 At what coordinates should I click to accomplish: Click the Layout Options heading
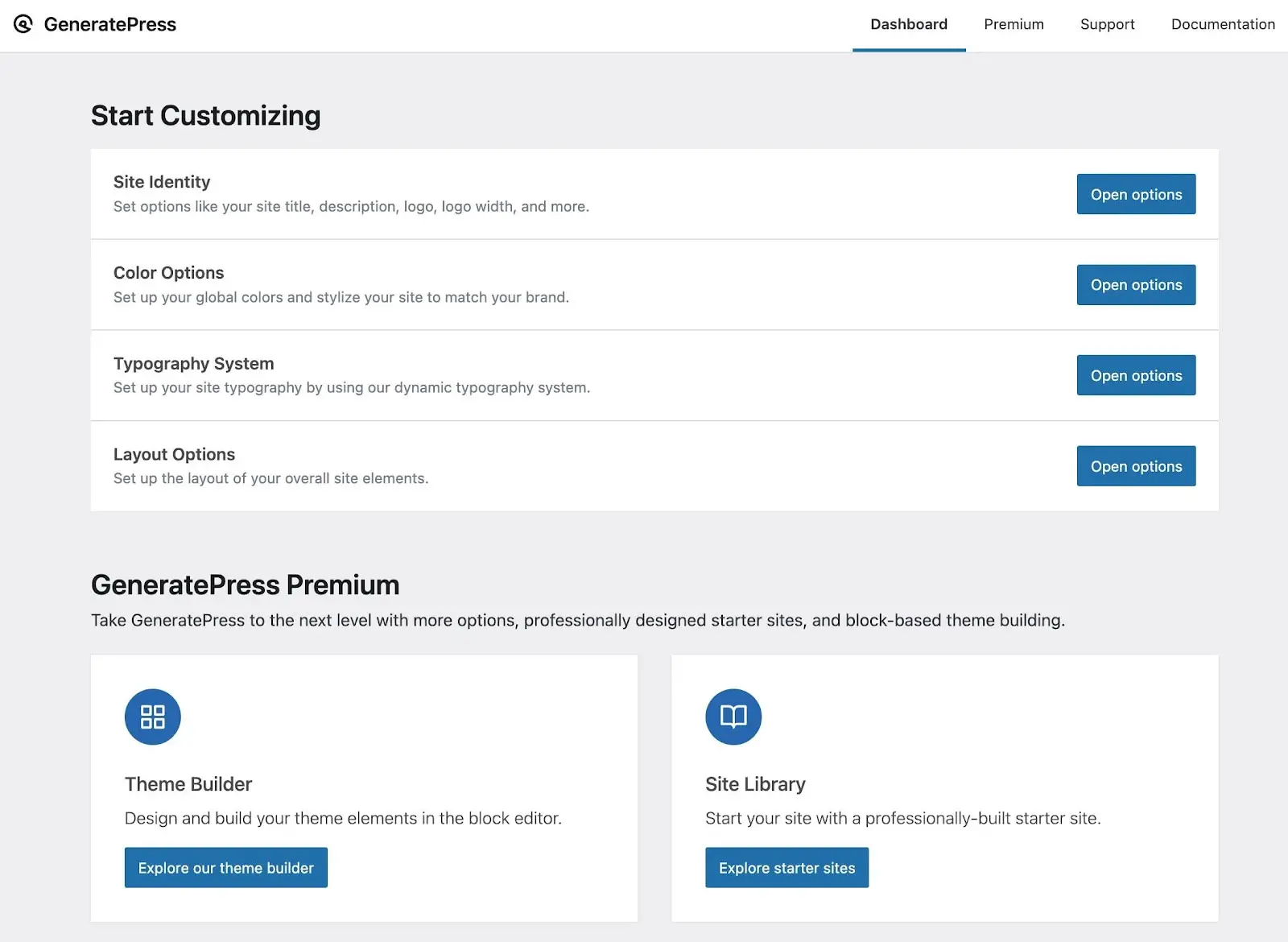click(175, 454)
